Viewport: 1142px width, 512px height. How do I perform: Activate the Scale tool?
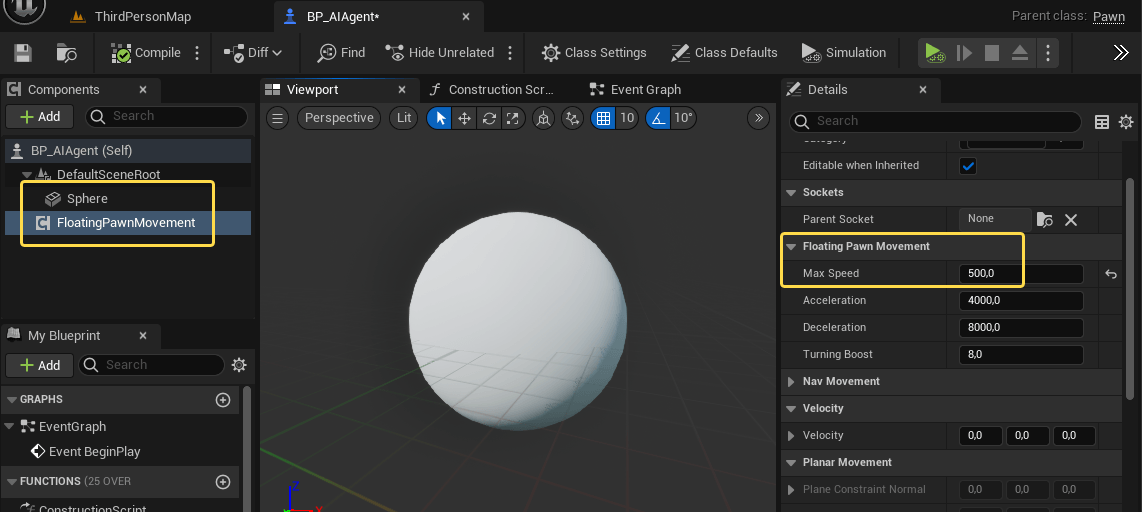pos(513,118)
